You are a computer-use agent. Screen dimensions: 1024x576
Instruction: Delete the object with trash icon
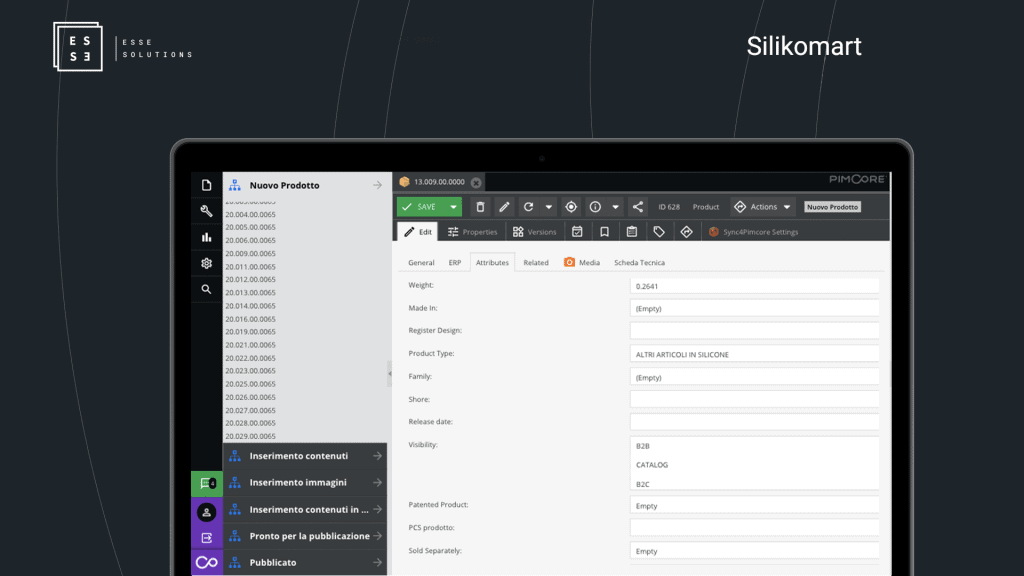(480, 207)
